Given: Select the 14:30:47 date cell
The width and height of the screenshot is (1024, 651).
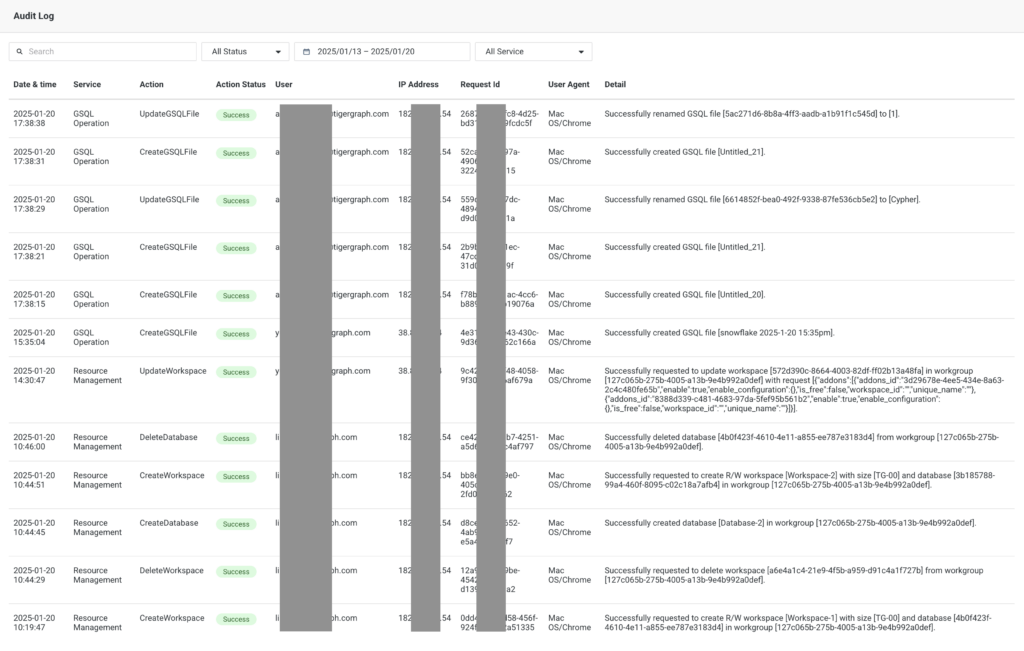Looking at the screenshot, I should tap(34, 375).
